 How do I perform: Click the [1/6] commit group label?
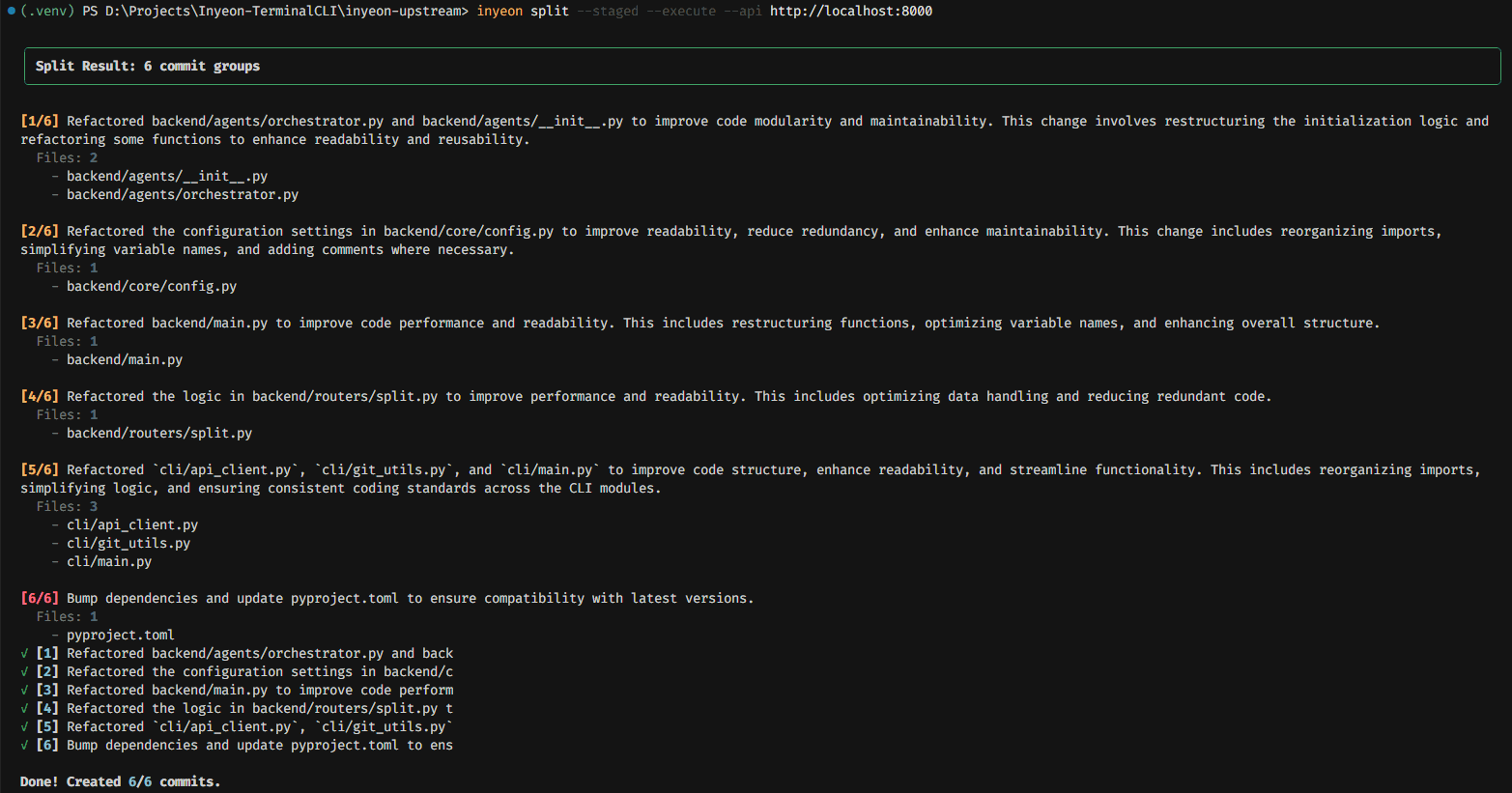[40, 121]
